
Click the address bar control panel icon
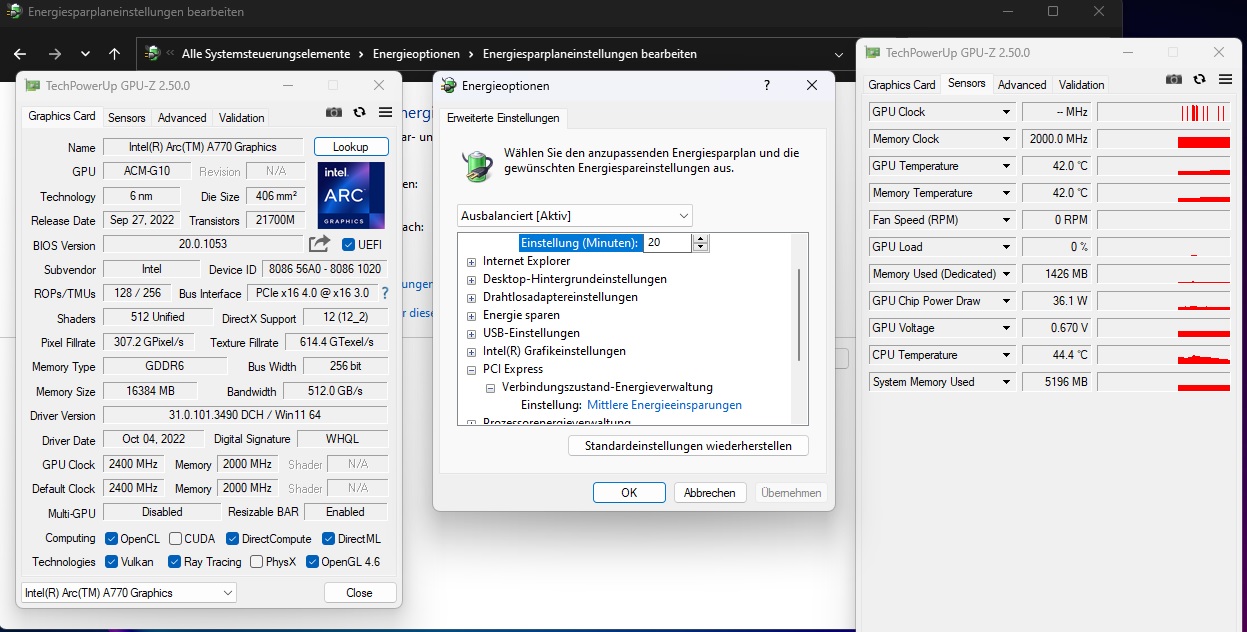click(x=152, y=54)
